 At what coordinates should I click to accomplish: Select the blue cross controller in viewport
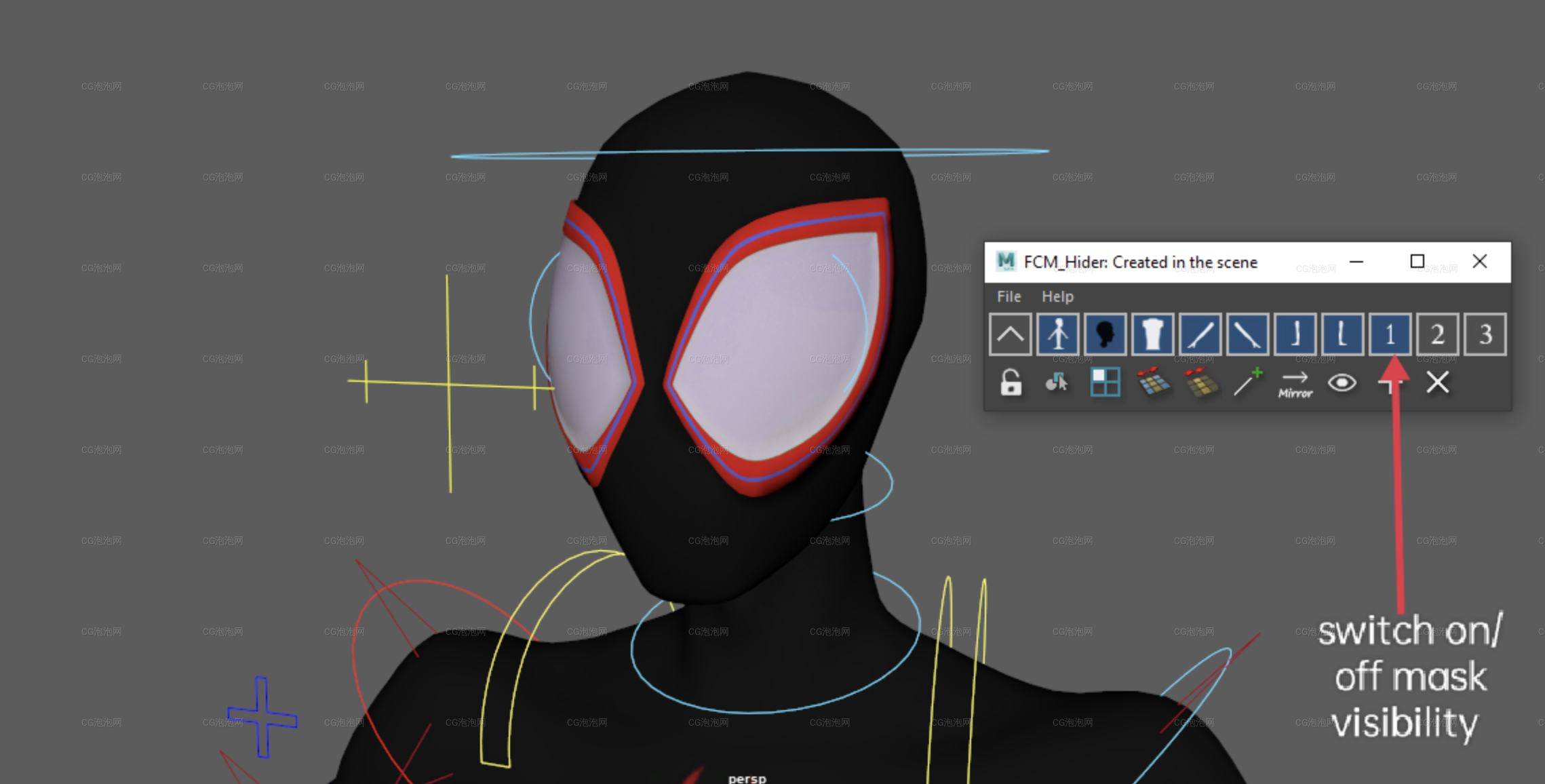tap(262, 717)
